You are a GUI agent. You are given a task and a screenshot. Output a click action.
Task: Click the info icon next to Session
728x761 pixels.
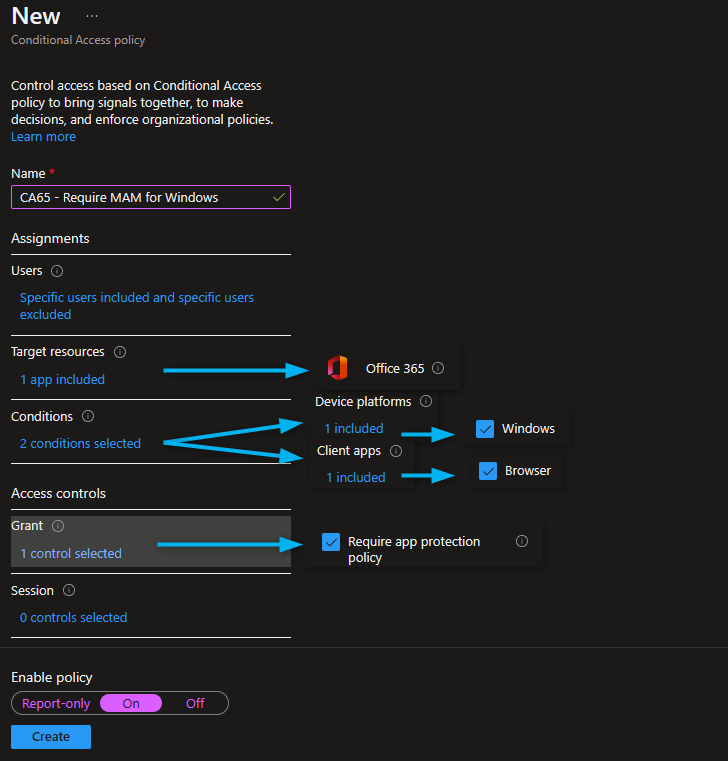(69, 591)
